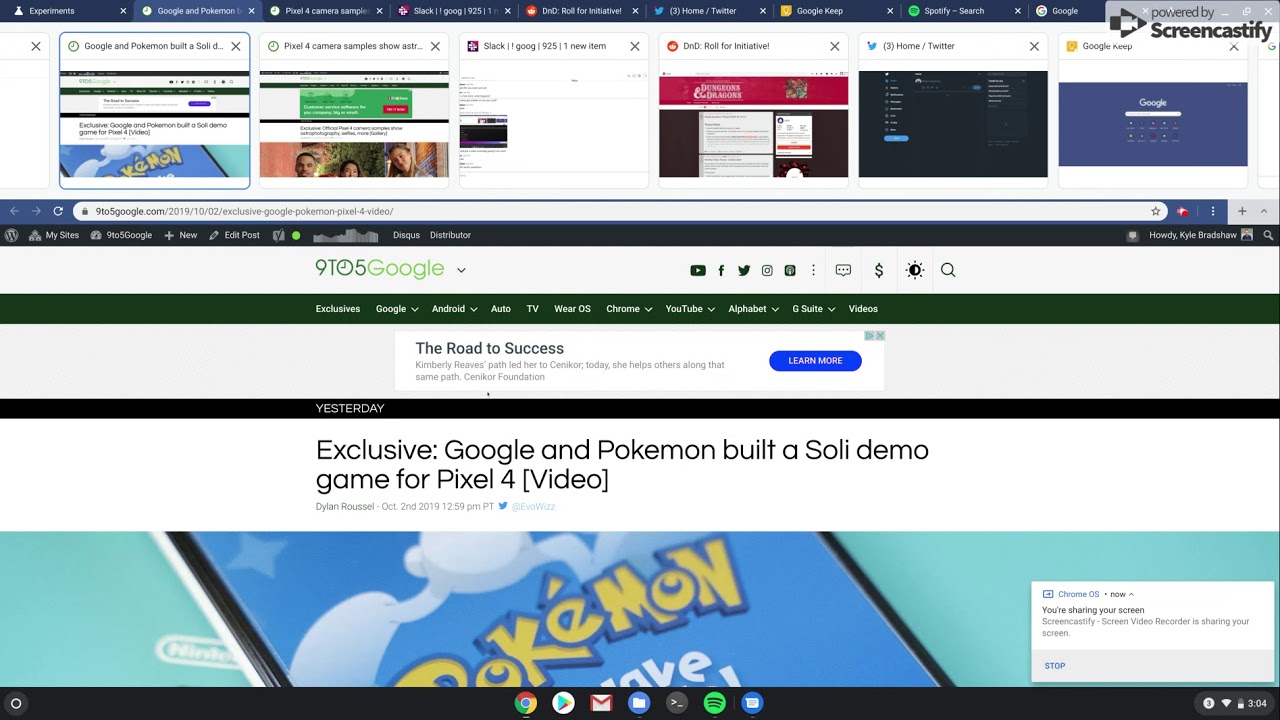Screen dimensions: 1280x720
Task: Open Gmail from the shelf
Action: pyautogui.click(x=601, y=703)
